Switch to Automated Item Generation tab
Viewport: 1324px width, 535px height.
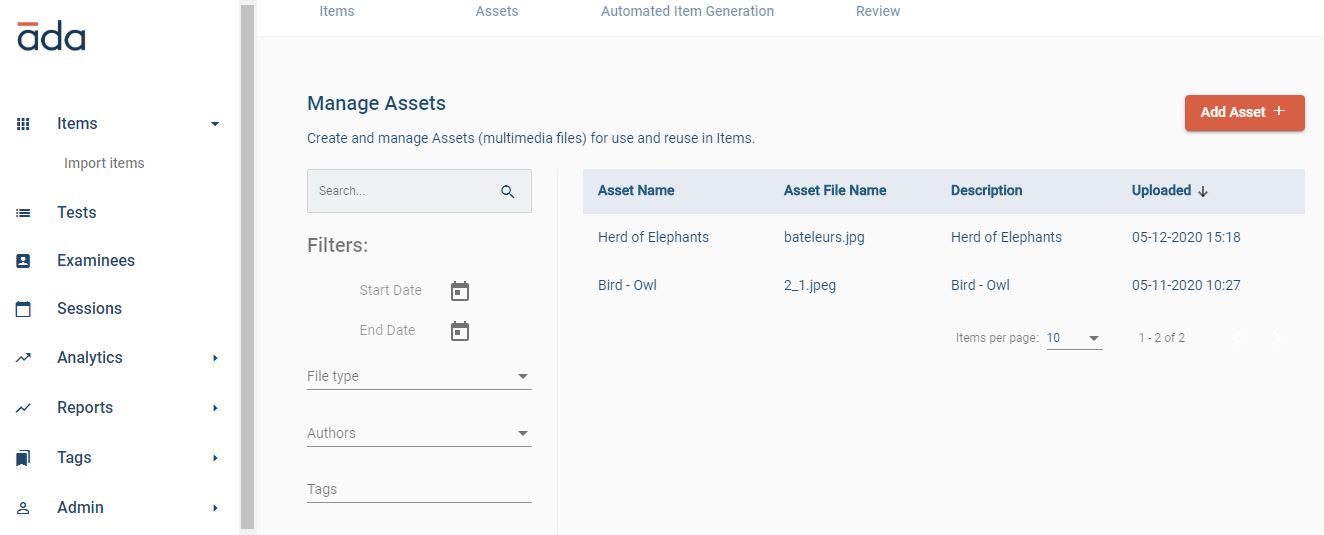tap(687, 12)
